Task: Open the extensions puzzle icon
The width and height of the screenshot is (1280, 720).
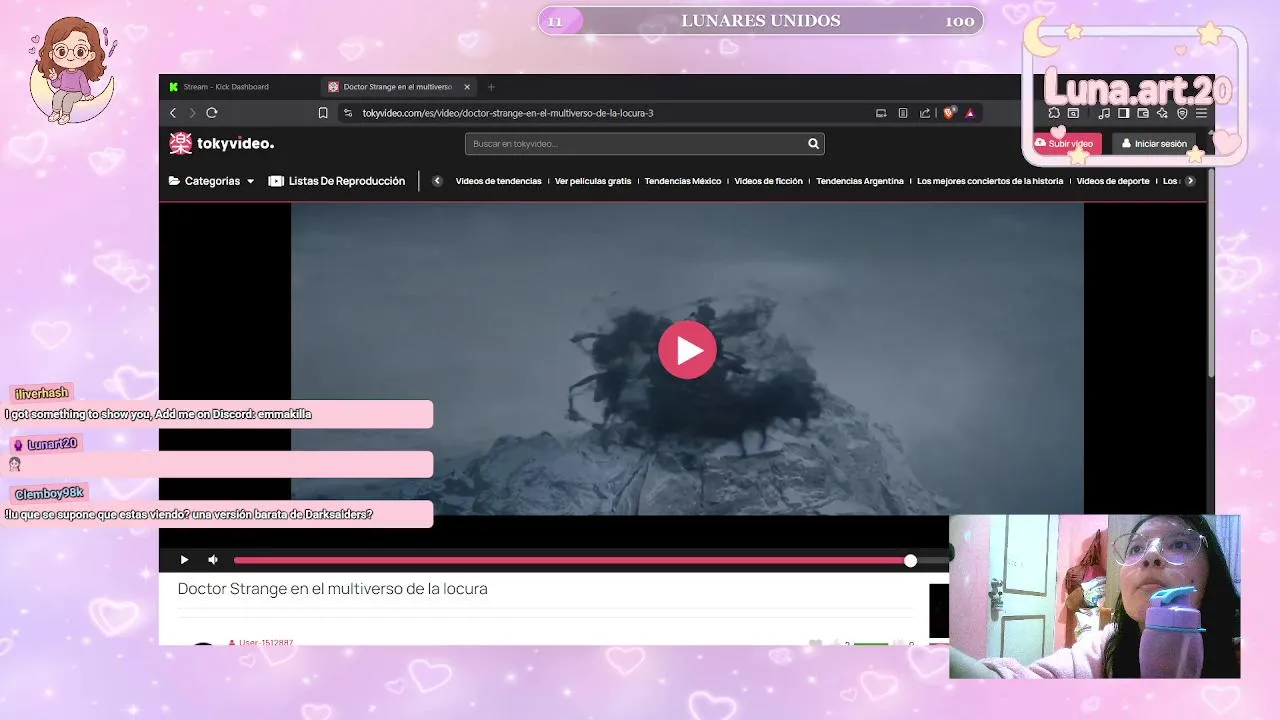Action: click(1054, 113)
